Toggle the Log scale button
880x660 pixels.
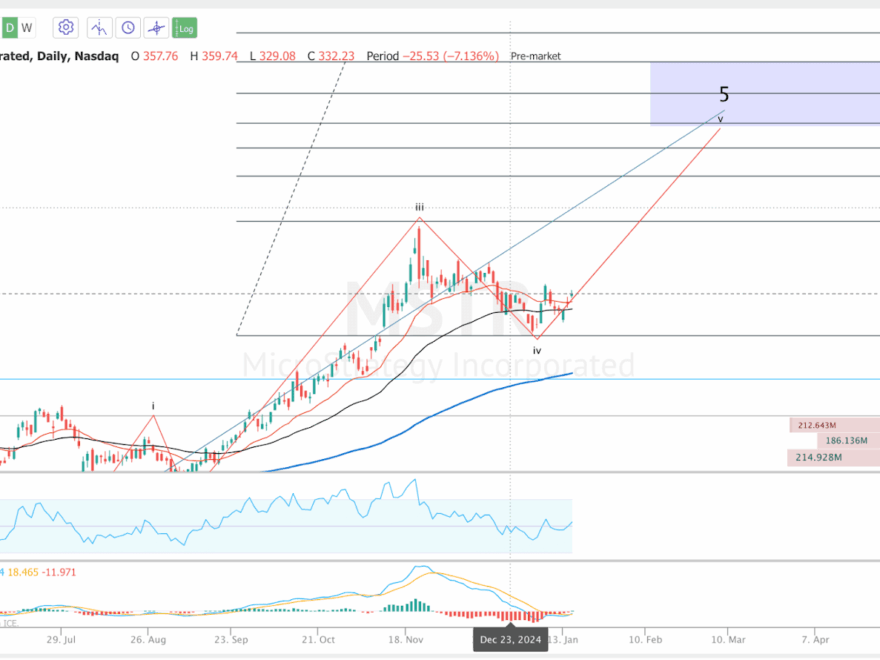click(x=185, y=28)
